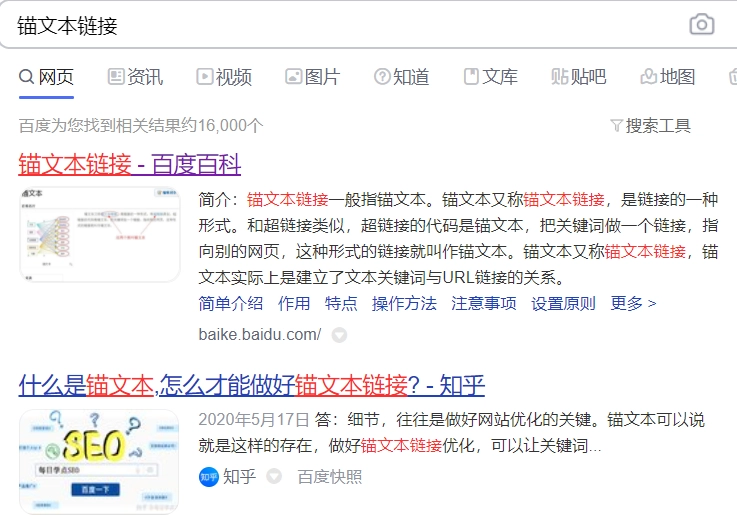737x515 pixels.
Task: Open the 知乎 result about 锚文本链接
Action: point(251,385)
